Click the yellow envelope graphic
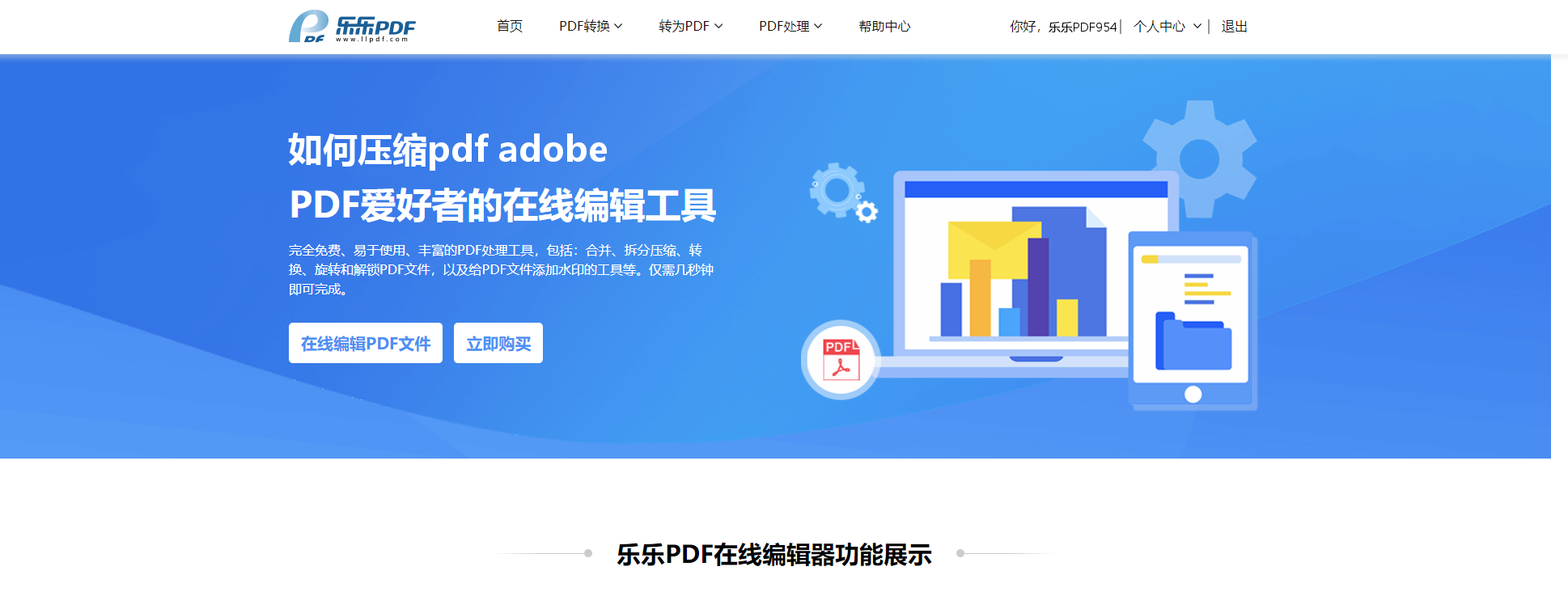The height and width of the screenshot is (592, 1568). click(994, 250)
